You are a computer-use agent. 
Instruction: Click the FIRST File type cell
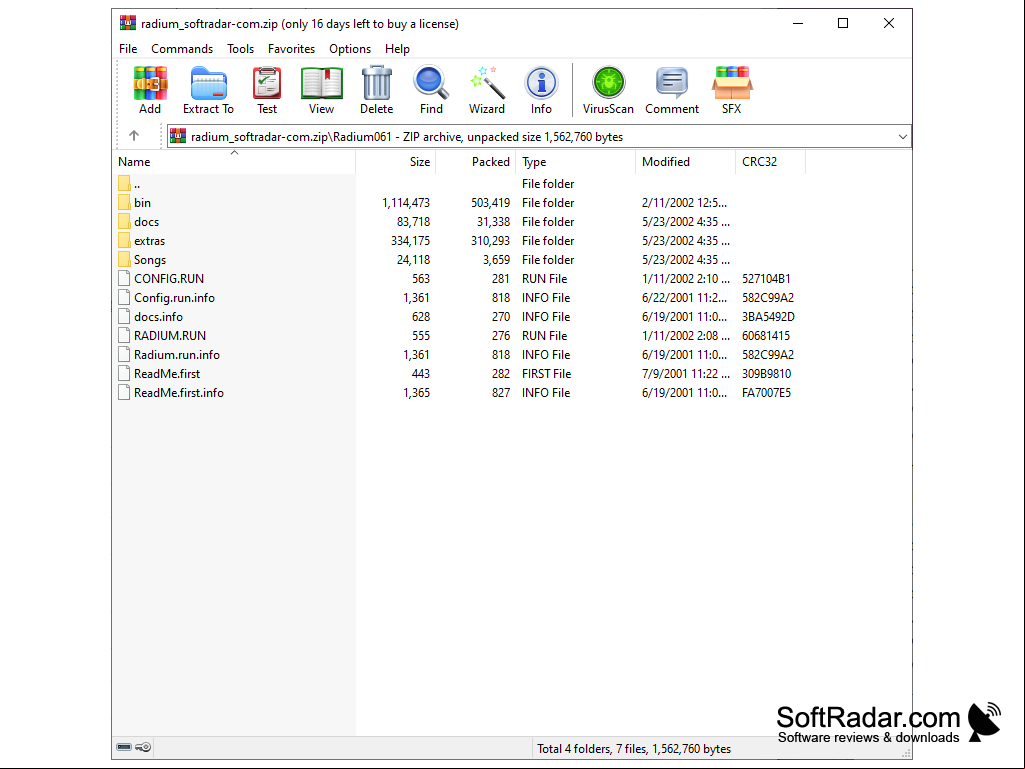point(546,373)
